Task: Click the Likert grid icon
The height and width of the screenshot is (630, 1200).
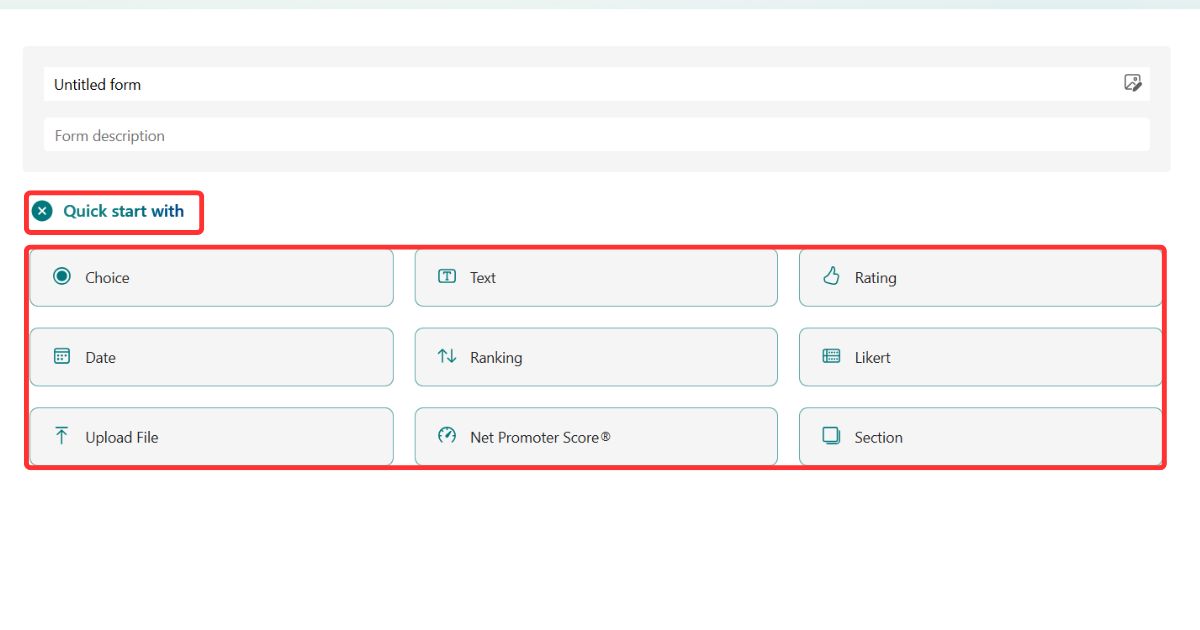Action: point(831,357)
